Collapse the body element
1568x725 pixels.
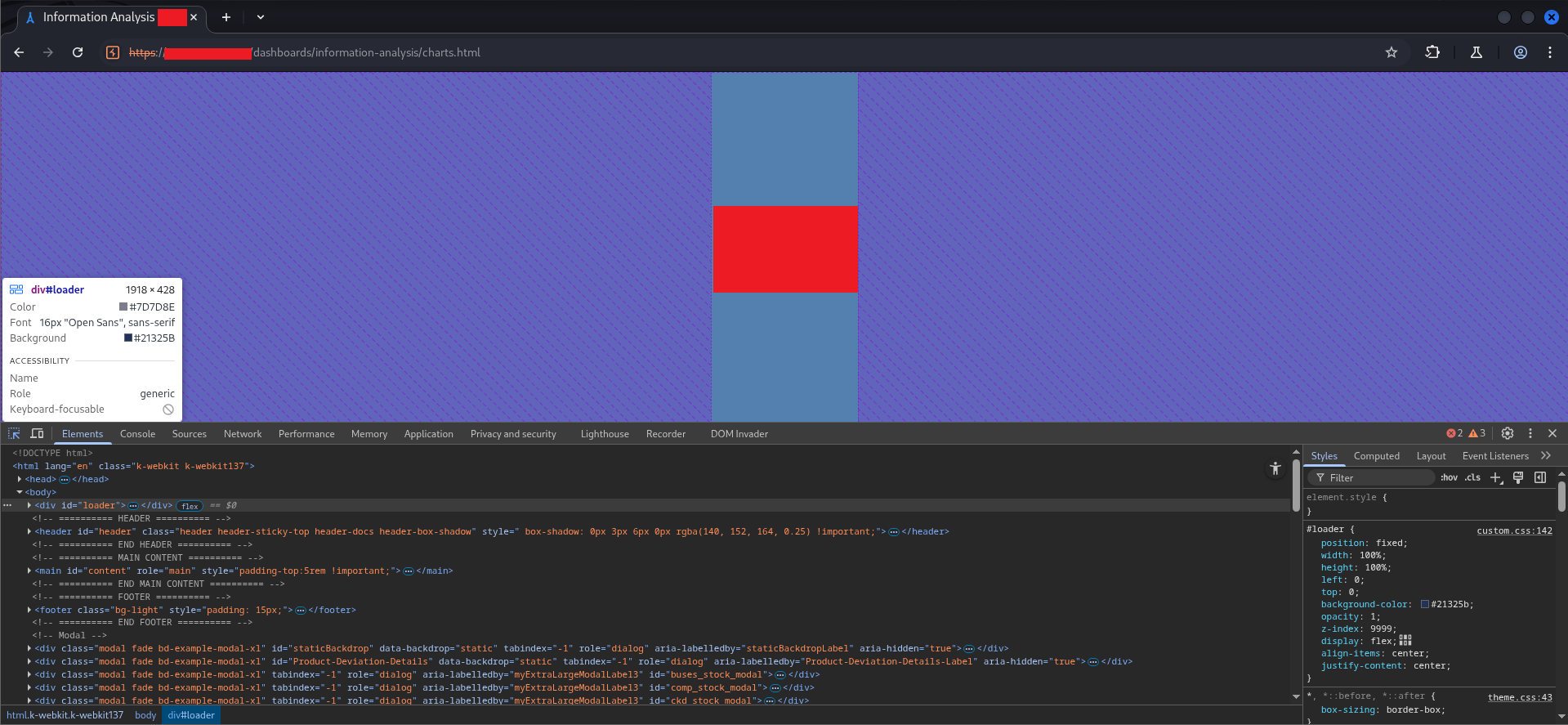(20, 492)
